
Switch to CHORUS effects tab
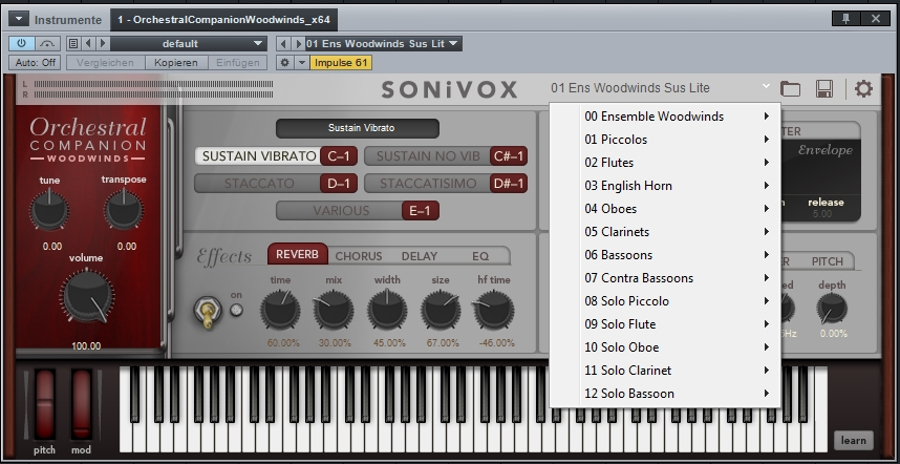(x=359, y=256)
